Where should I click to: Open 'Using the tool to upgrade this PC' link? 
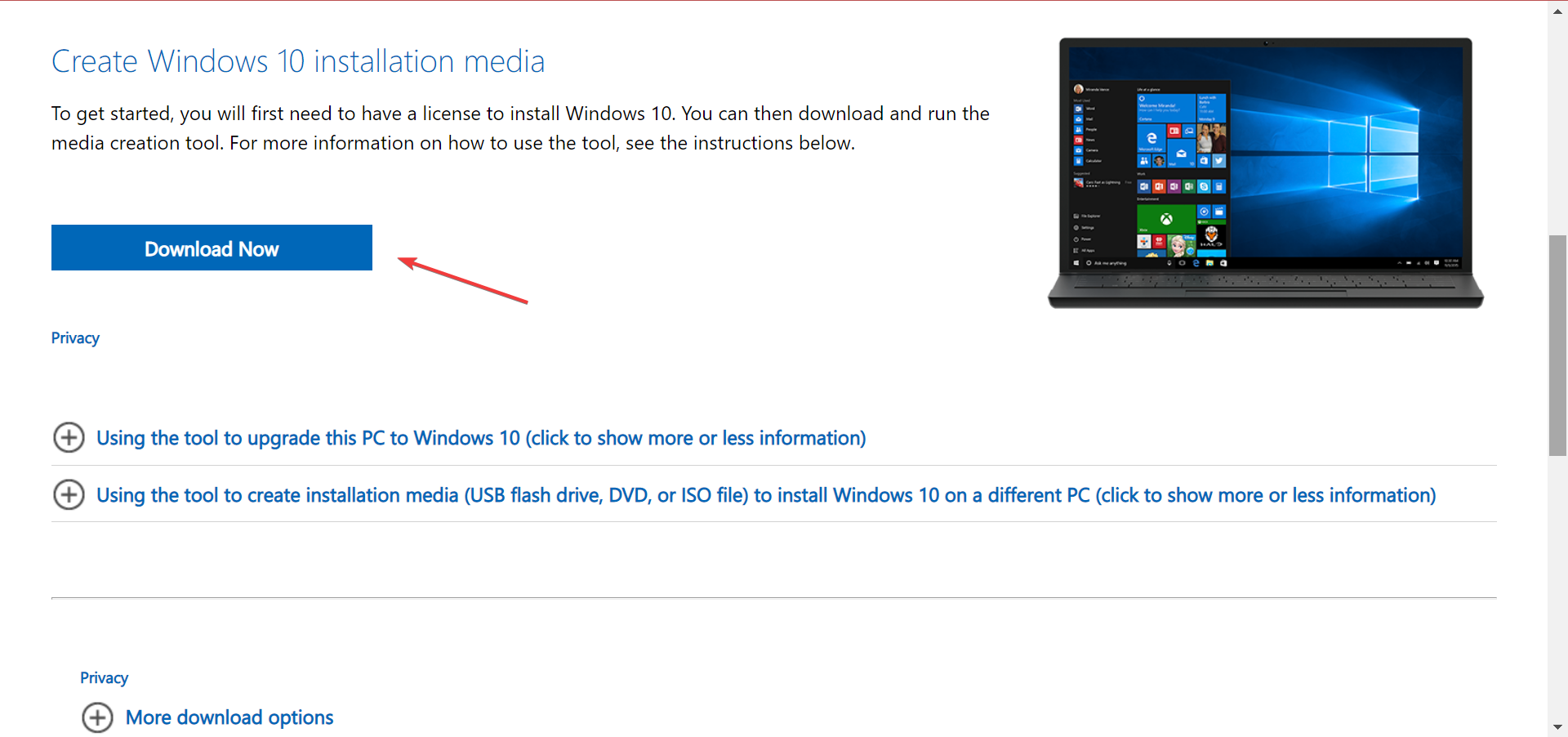click(481, 438)
